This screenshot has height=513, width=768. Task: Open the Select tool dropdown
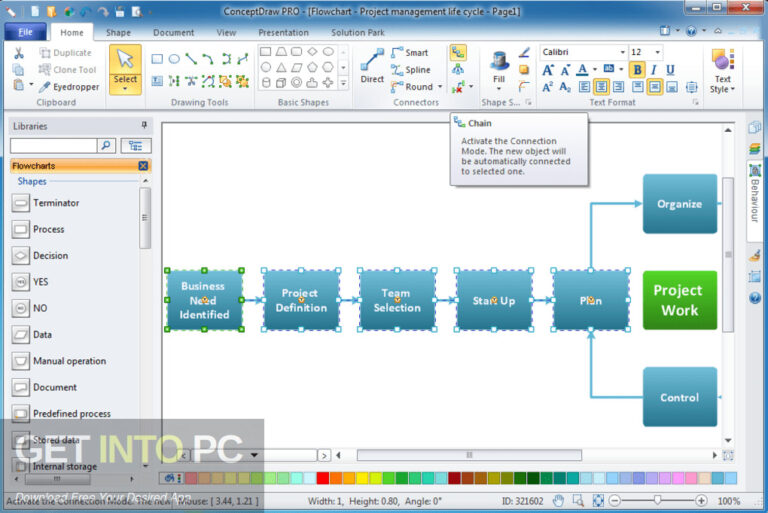(x=125, y=89)
